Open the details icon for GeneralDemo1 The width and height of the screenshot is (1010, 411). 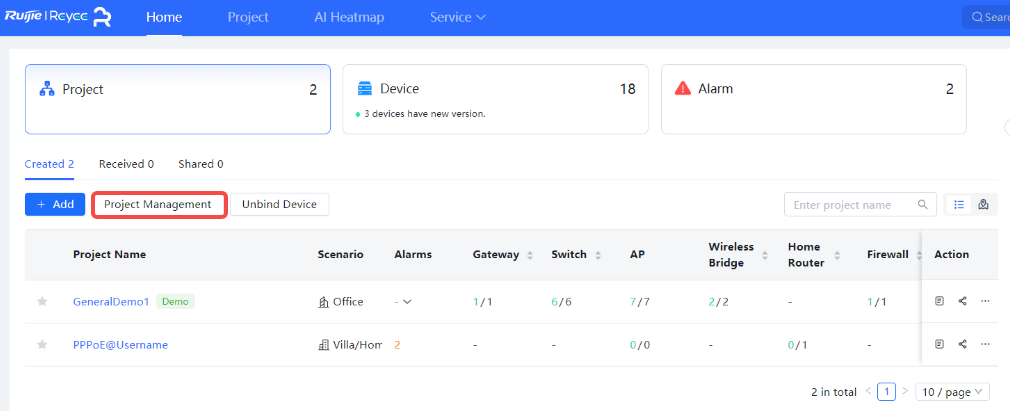(x=939, y=301)
